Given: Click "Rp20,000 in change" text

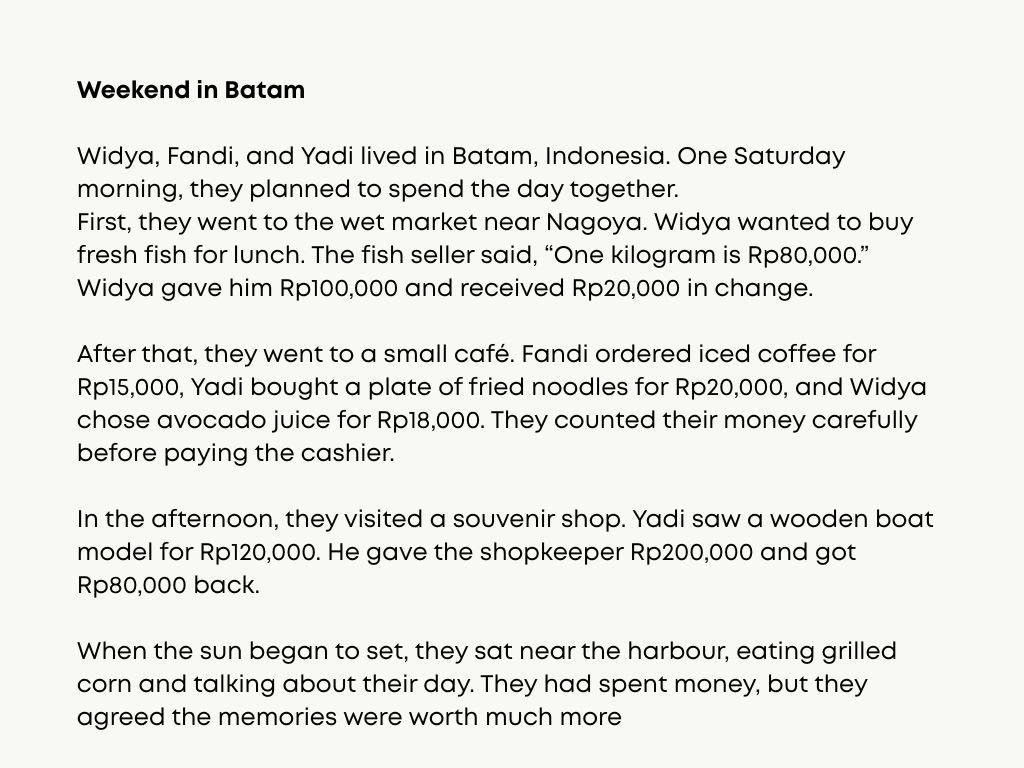Looking at the screenshot, I should [x=690, y=288].
